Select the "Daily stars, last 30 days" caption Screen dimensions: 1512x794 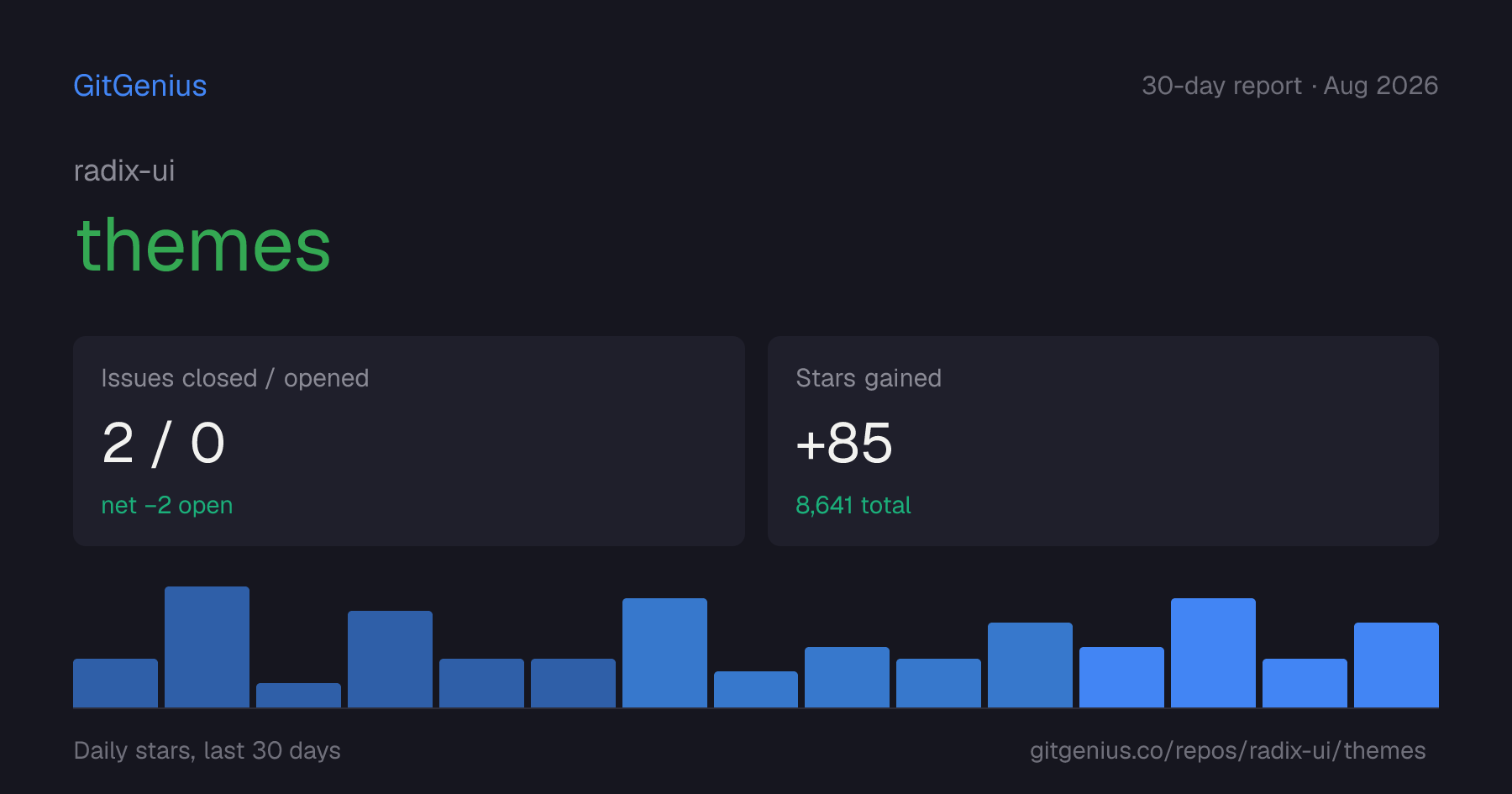click(x=207, y=750)
